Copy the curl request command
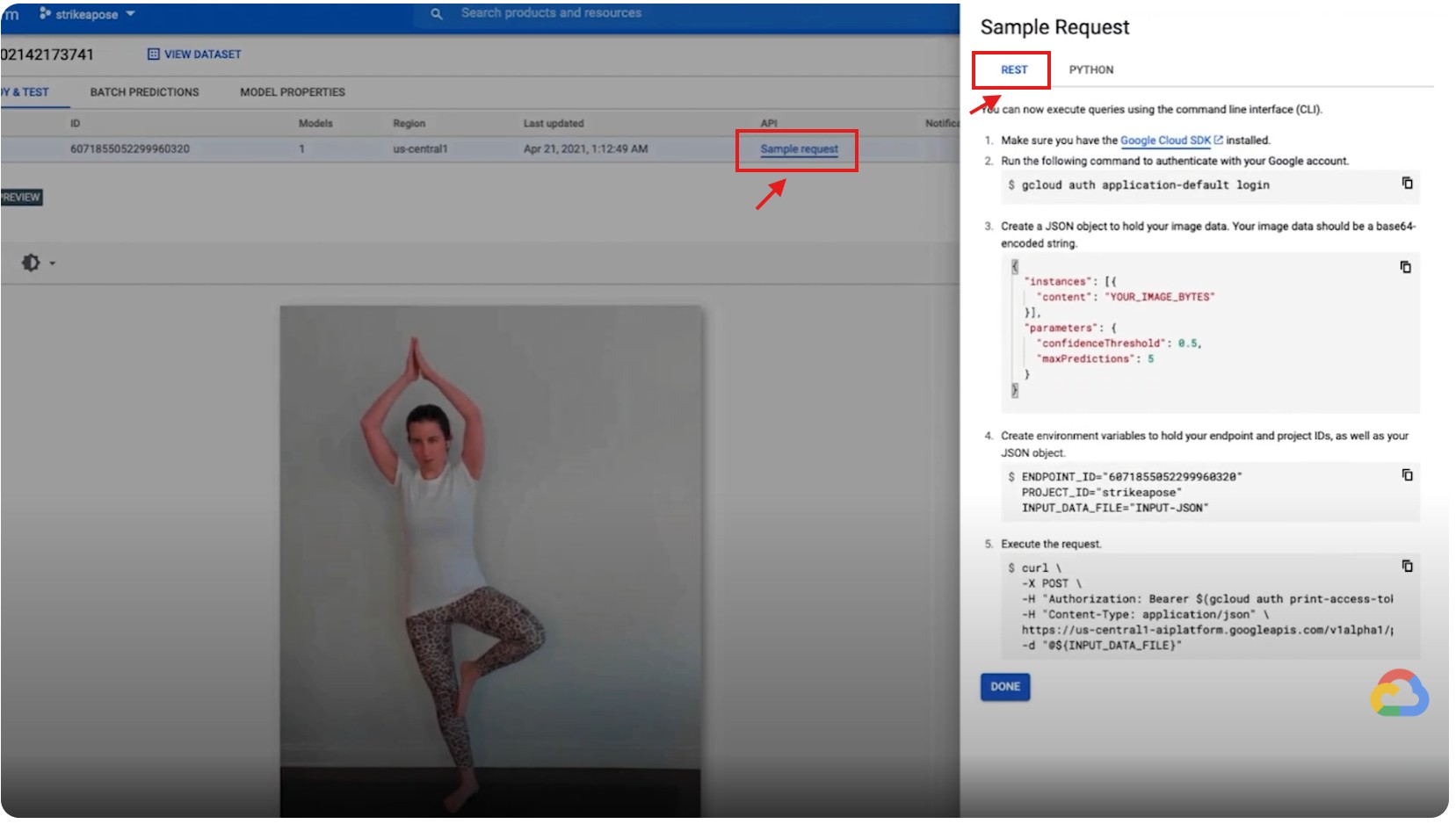This screenshot has height=824, width=1456. [1407, 567]
